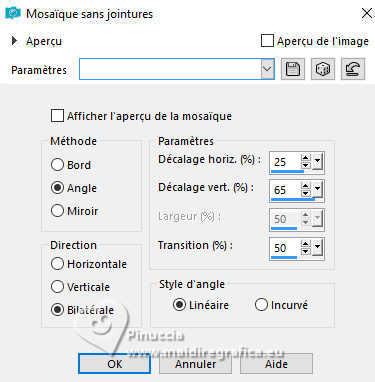The height and width of the screenshot is (382, 375).
Task: Click the Mosaïque sans jointures app icon
Action: [x=13, y=13]
